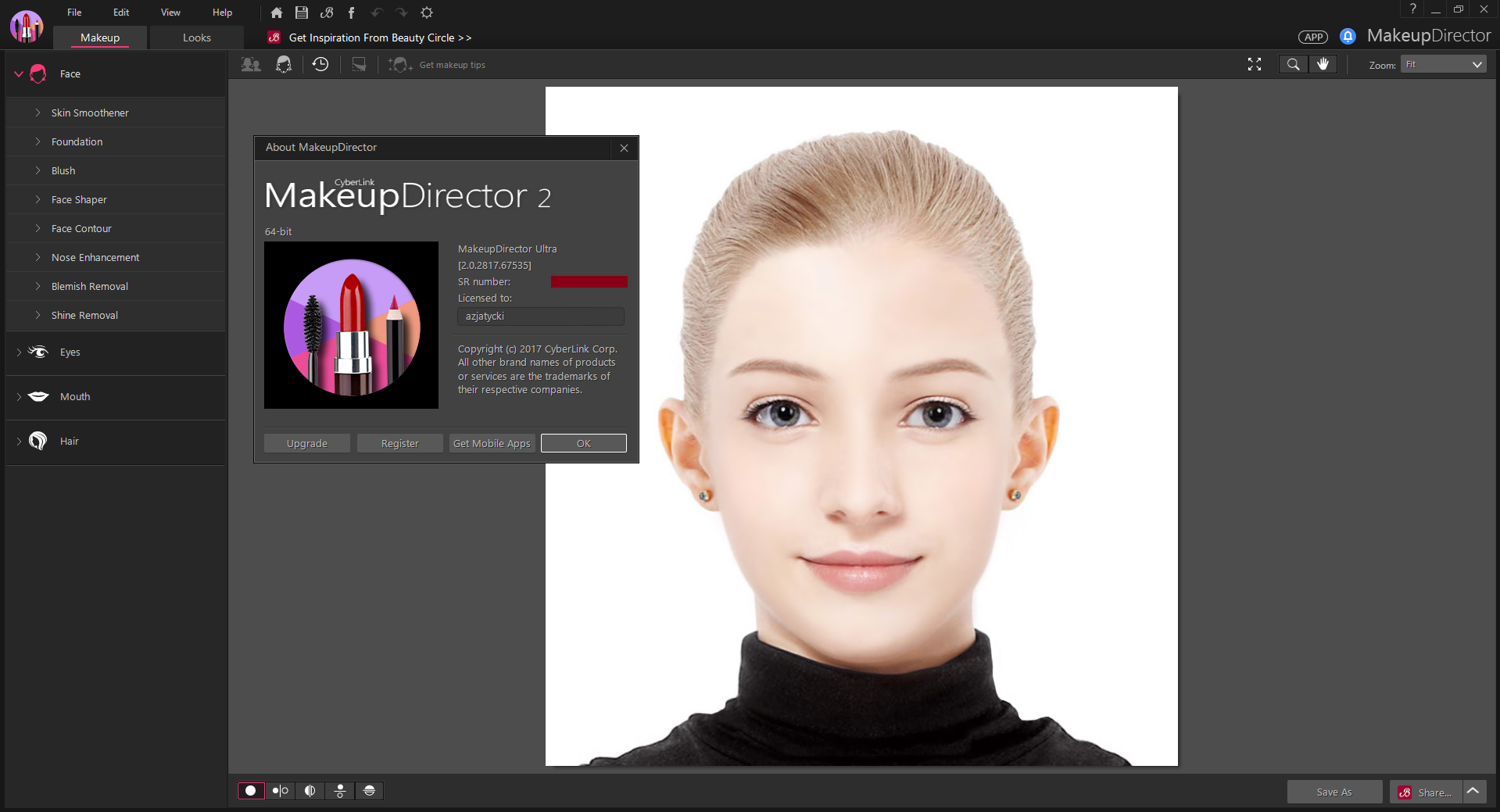Open the history clock icon
Viewport: 1500px width, 812px height.
tap(320, 65)
